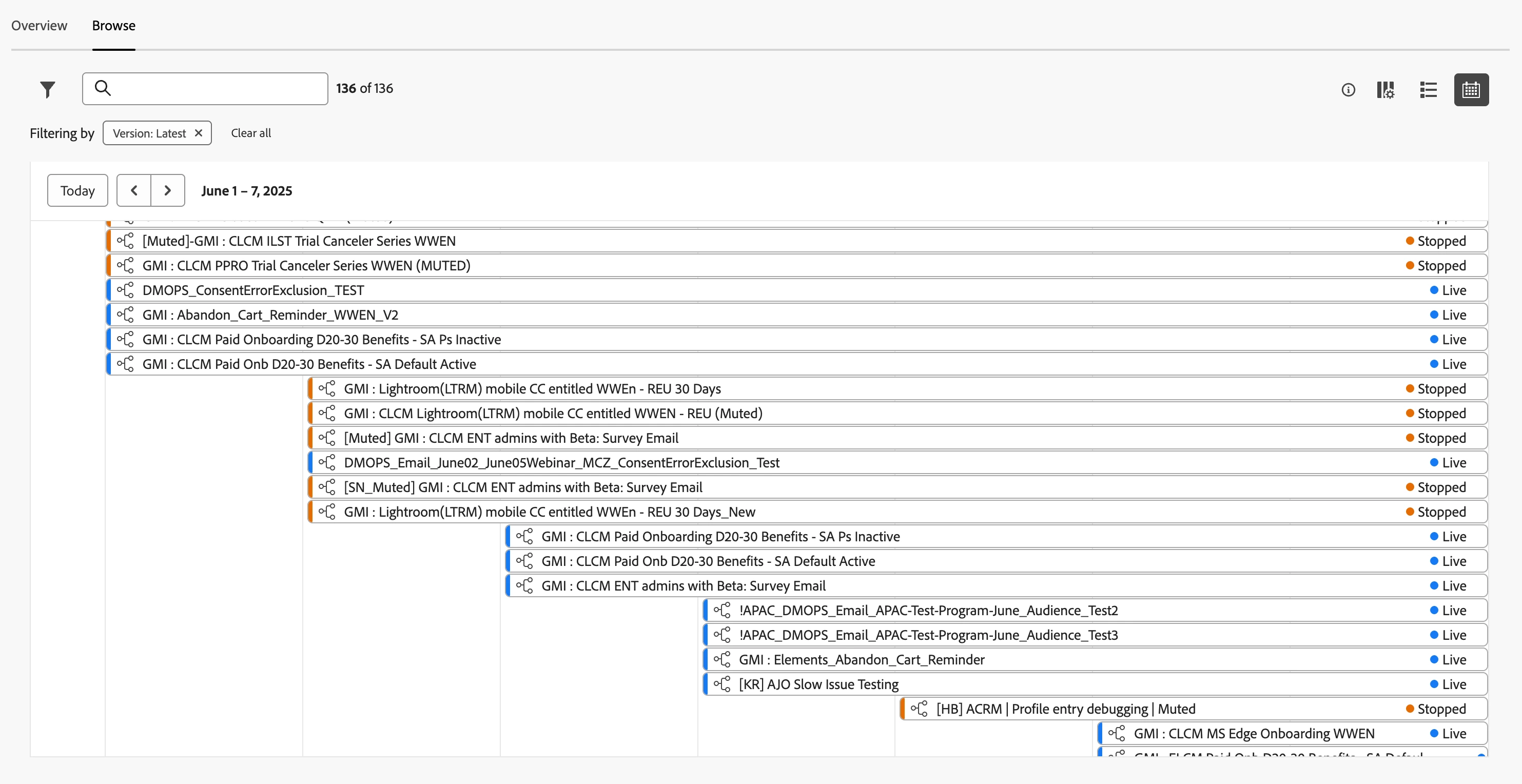Image resolution: width=1522 pixels, height=784 pixels.
Task: Switch to calendar view icon
Action: coord(1471,90)
